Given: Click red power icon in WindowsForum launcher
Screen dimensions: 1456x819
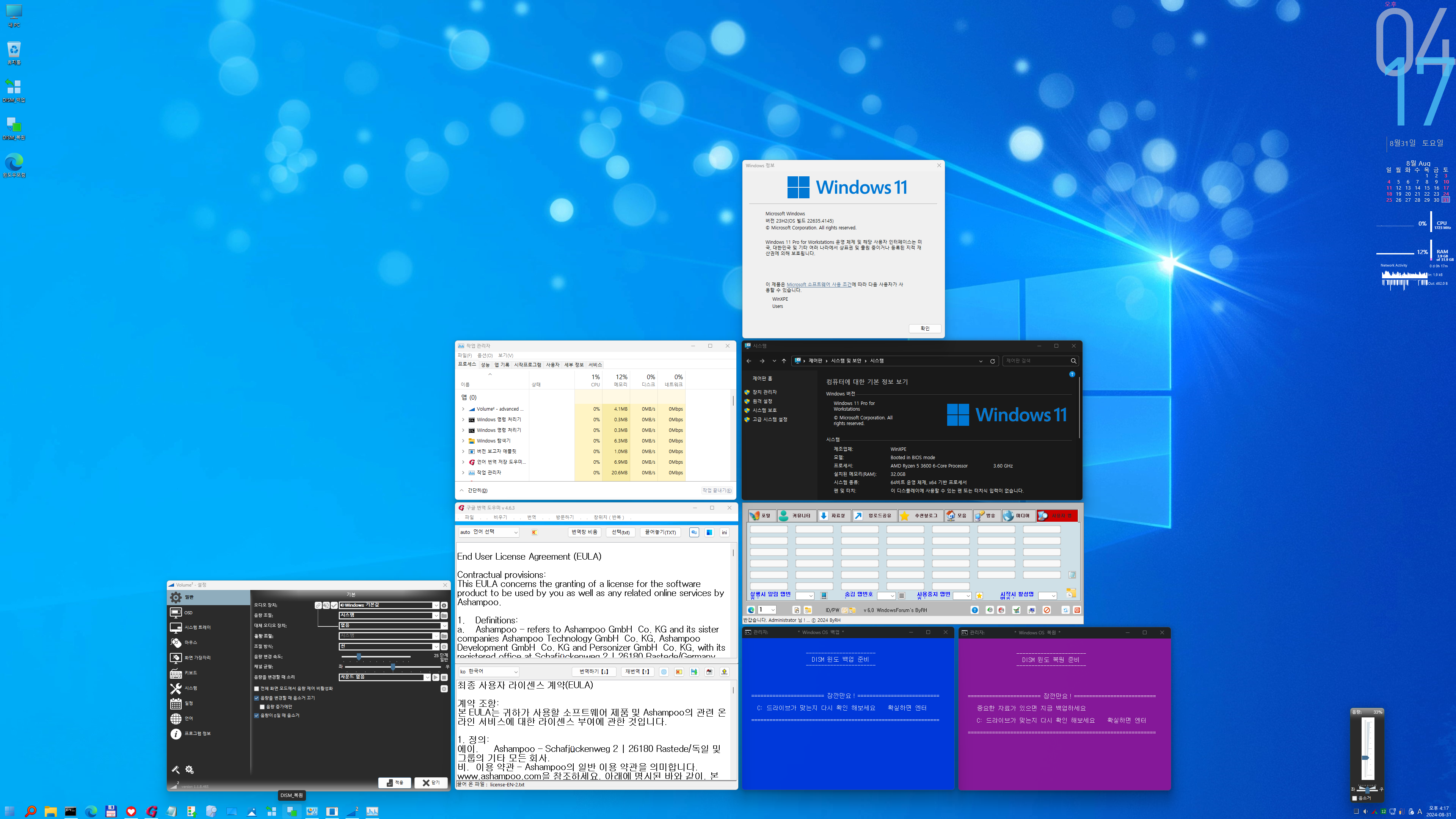Looking at the screenshot, I should (x=1077, y=610).
